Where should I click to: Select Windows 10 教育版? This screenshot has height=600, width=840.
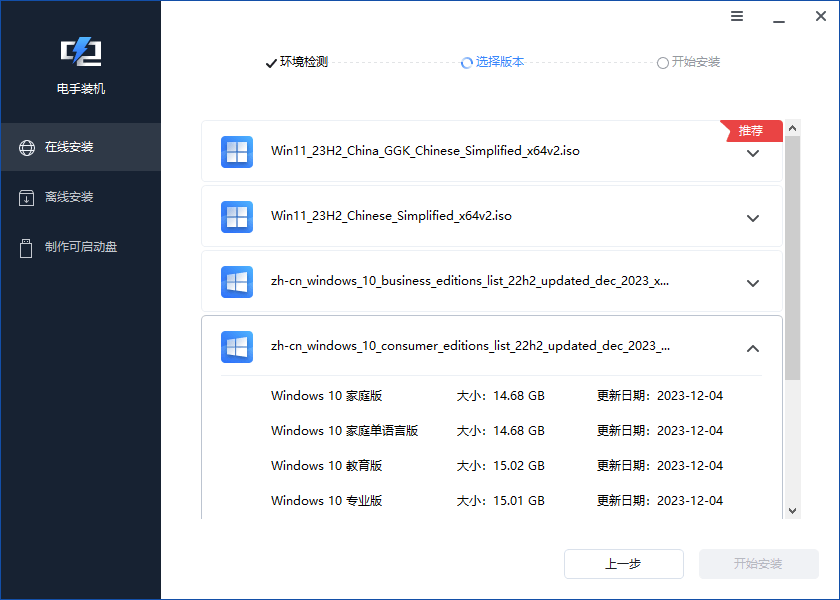point(326,465)
